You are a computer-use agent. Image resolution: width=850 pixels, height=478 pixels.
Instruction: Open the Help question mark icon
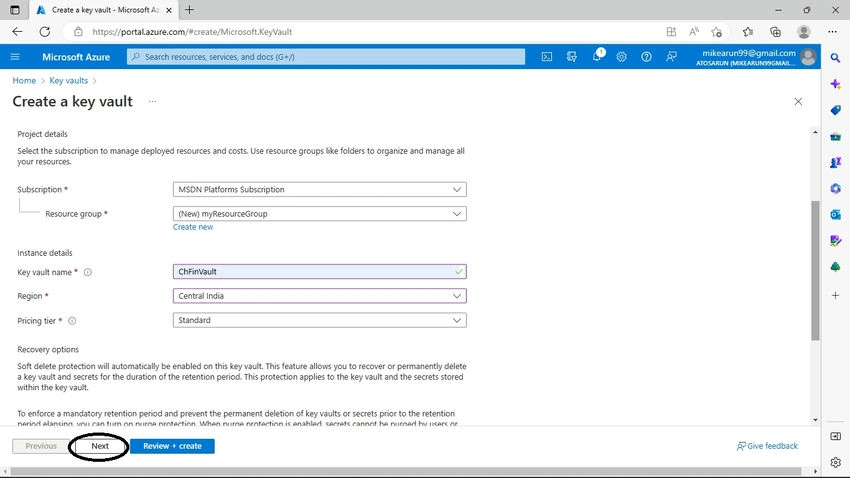tap(646, 56)
